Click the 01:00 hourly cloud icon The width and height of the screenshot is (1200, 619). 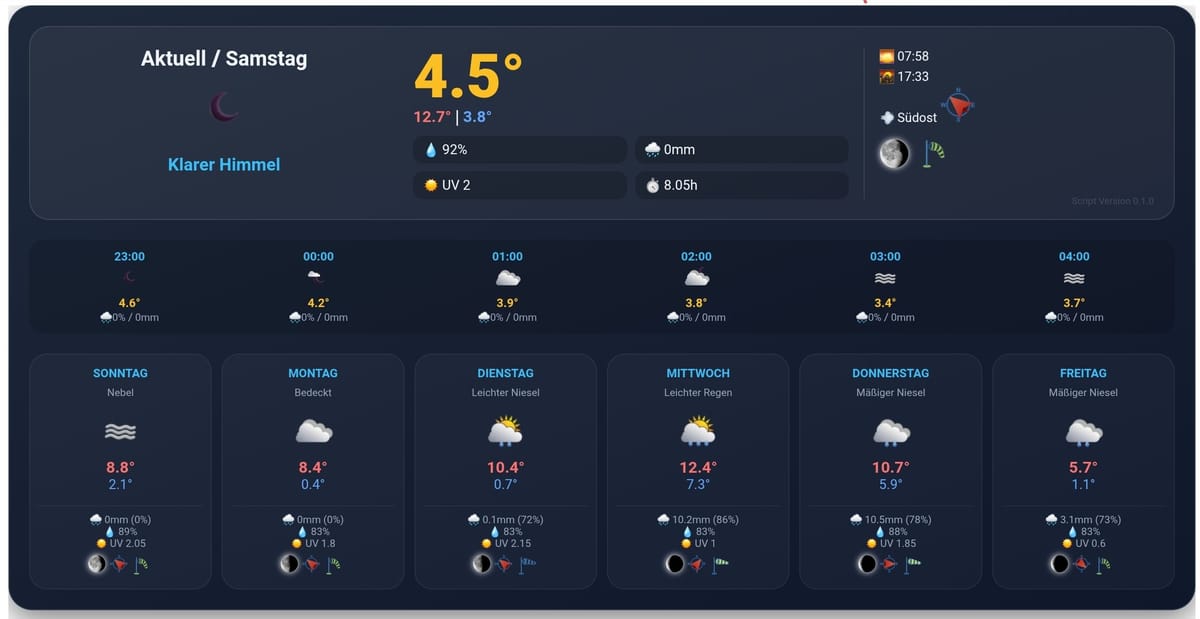click(508, 278)
